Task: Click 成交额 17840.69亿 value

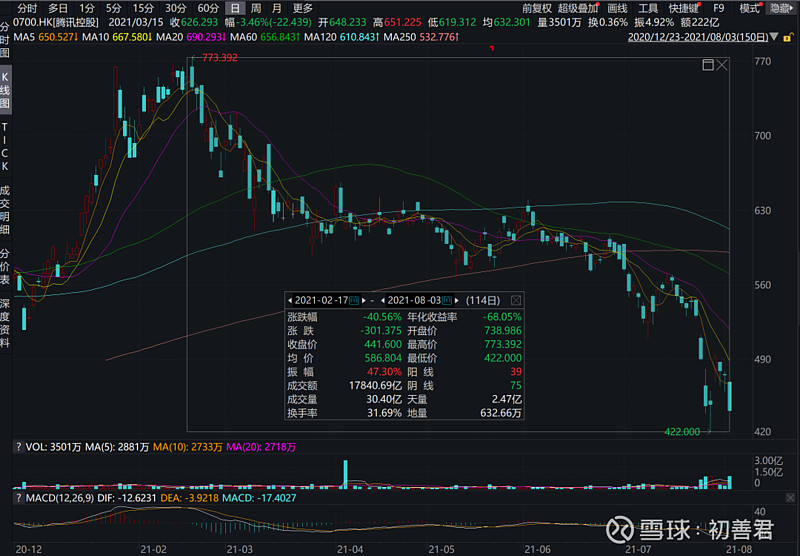Action: (x=375, y=386)
